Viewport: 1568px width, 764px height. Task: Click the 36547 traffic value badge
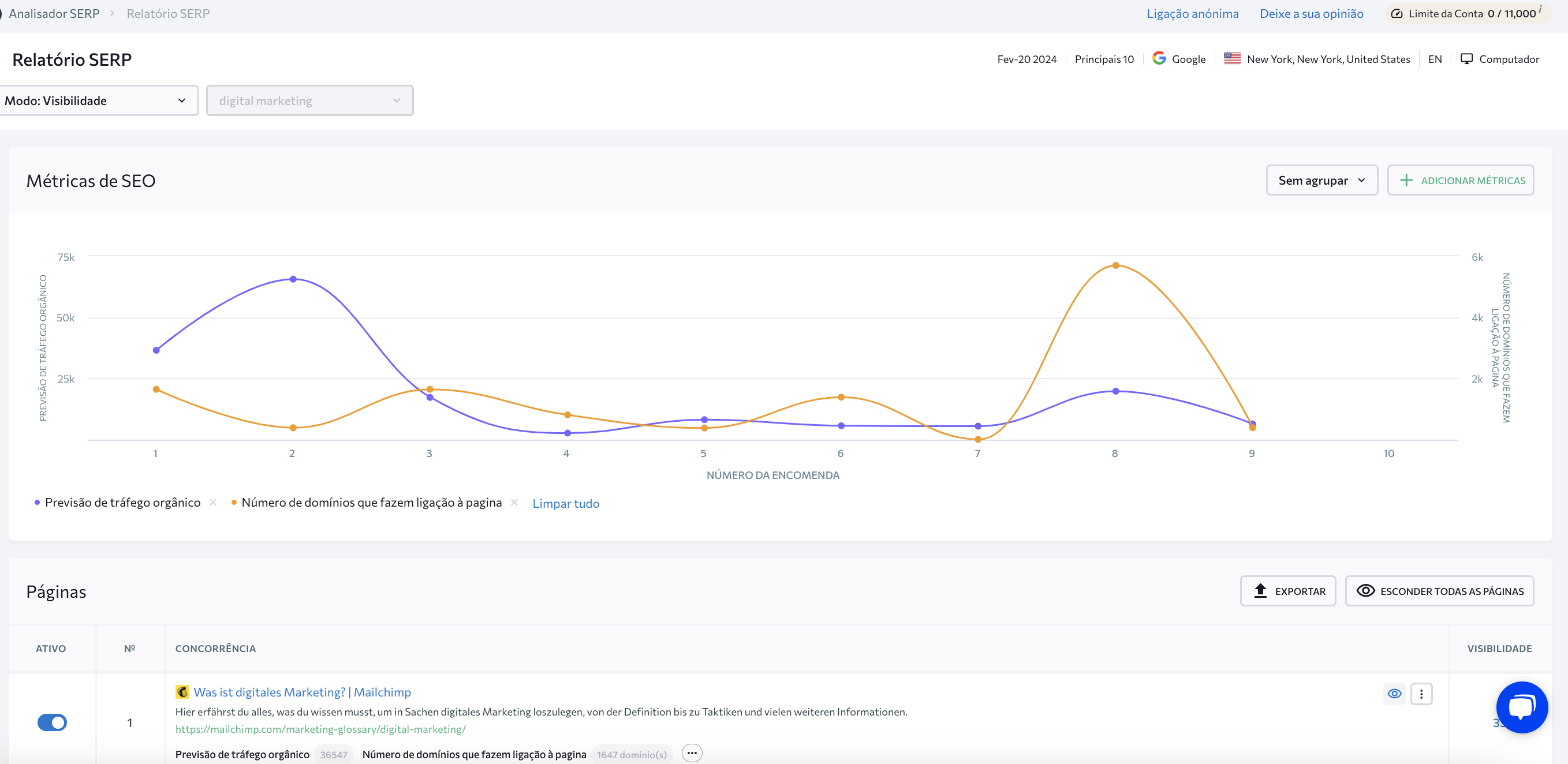[334, 754]
